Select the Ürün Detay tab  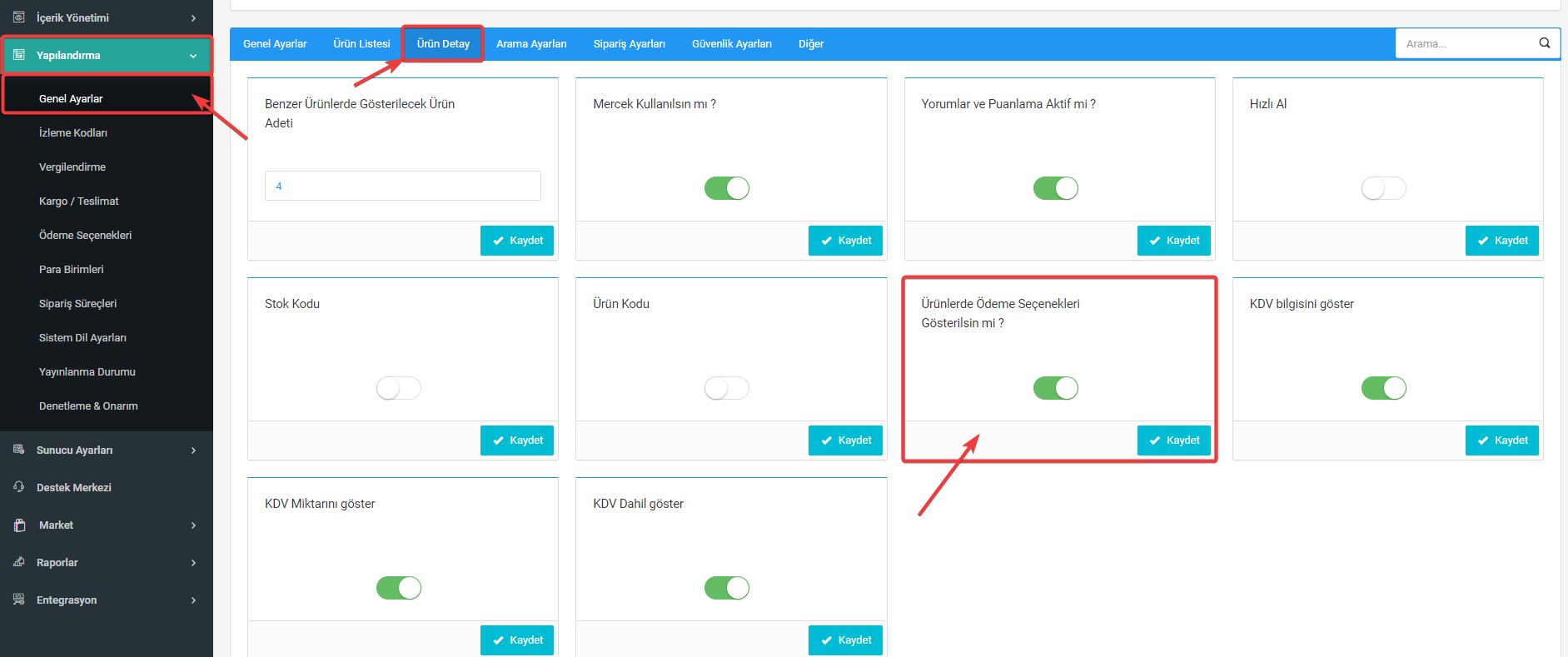tap(443, 44)
